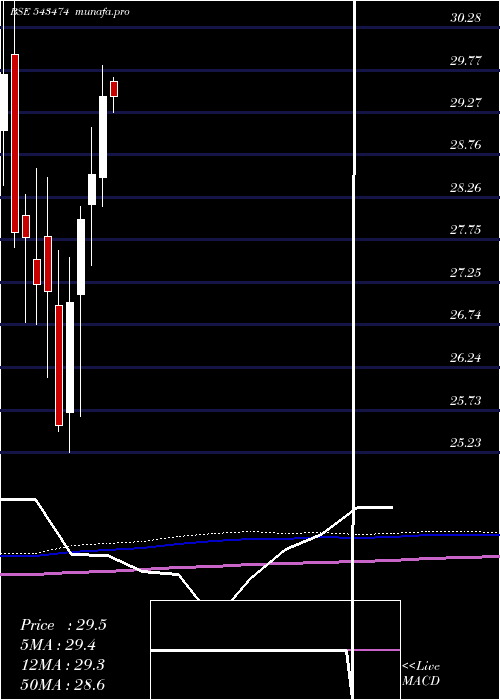Select the 26.24 price axis label

point(466,358)
